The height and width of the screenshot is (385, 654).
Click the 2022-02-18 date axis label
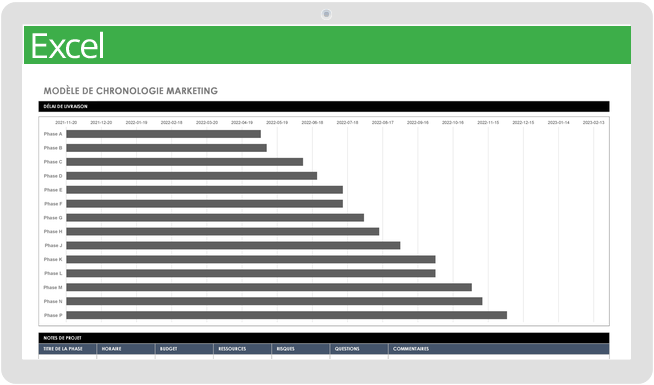(x=171, y=123)
